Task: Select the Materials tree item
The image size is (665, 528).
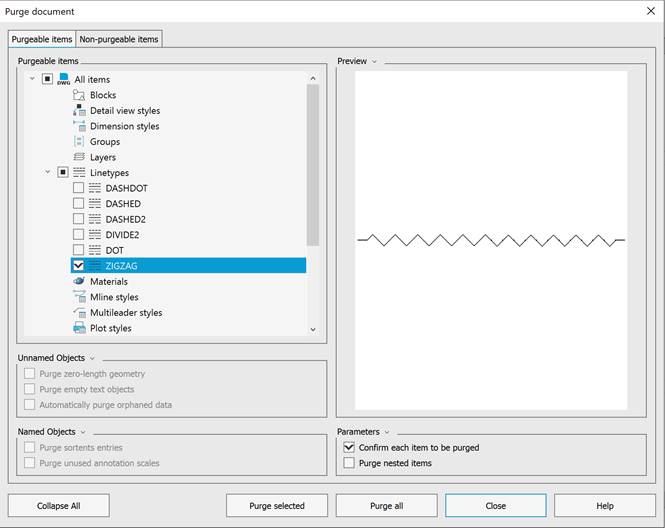Action: tap(109, 282)
